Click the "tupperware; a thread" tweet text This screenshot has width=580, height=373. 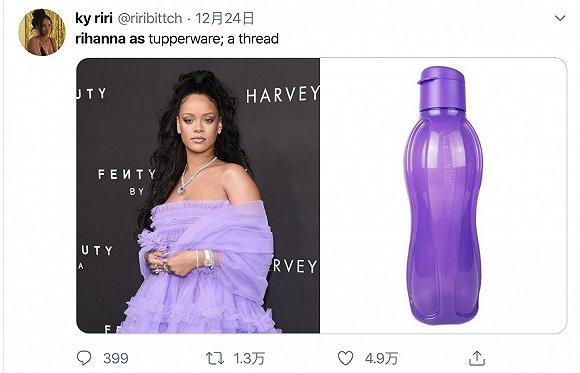[x=214, y=38]
